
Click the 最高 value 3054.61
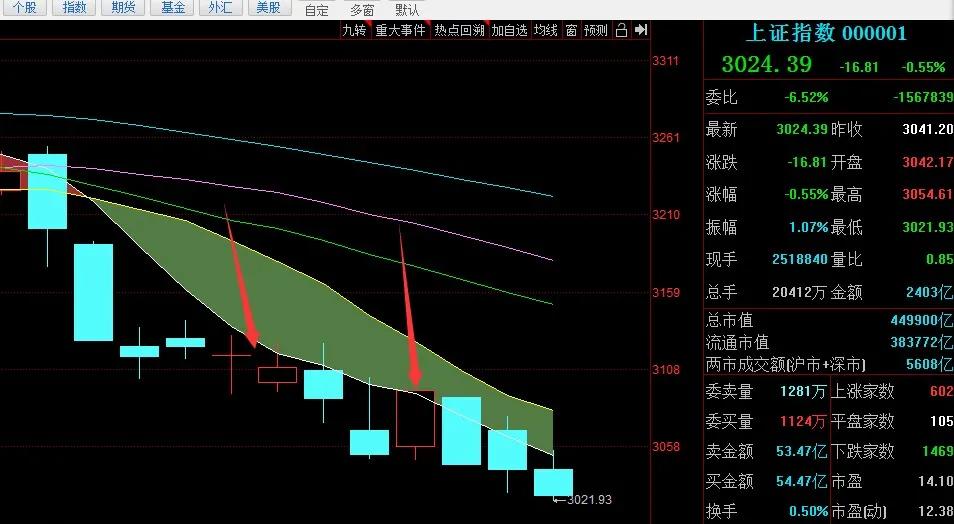coord(927,194)
